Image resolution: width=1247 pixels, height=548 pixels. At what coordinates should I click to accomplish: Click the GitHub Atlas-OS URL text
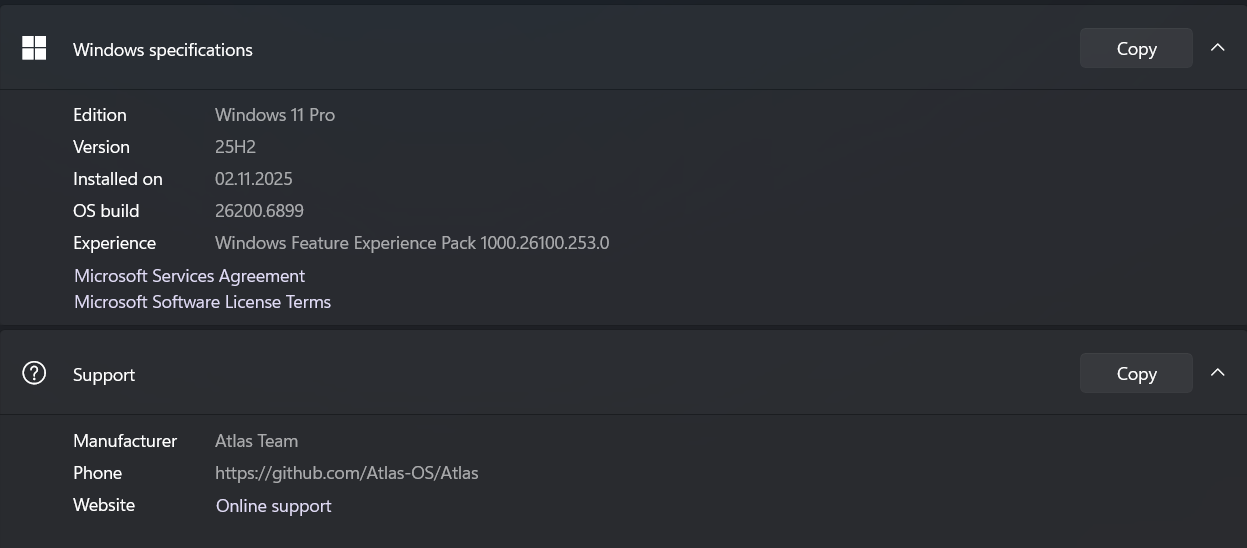tap(346, 473)
